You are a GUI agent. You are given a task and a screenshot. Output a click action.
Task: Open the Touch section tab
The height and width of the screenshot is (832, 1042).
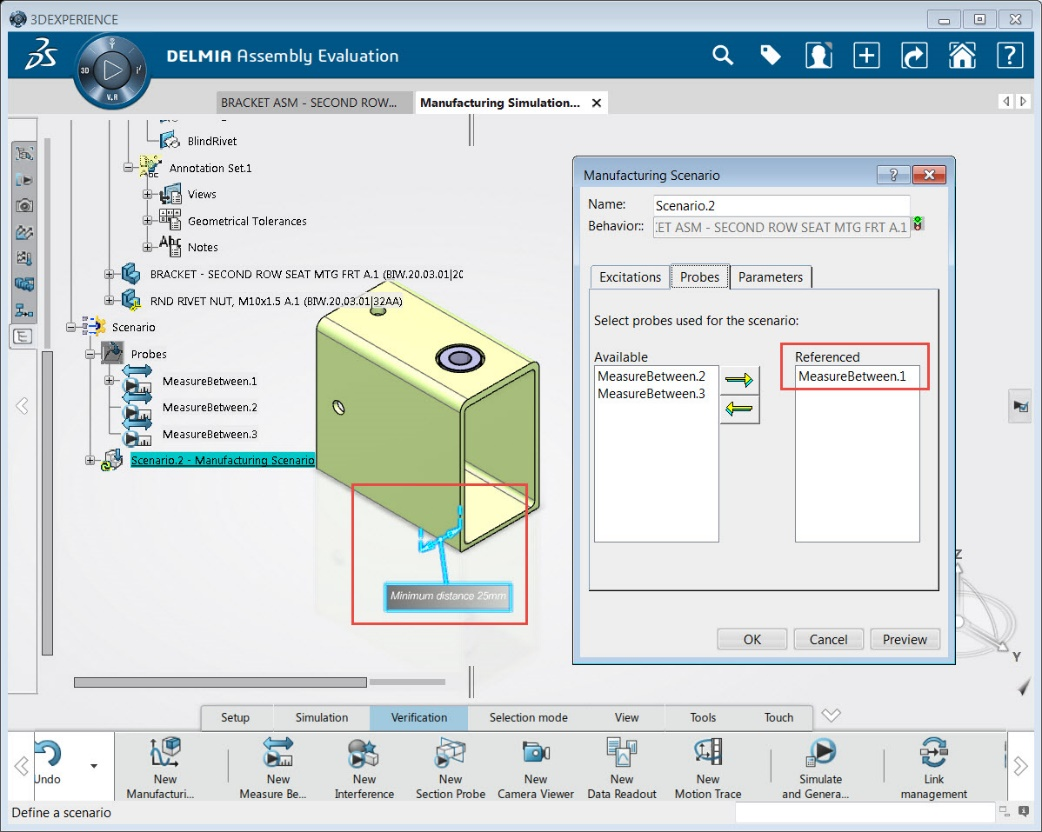point(778,718)
